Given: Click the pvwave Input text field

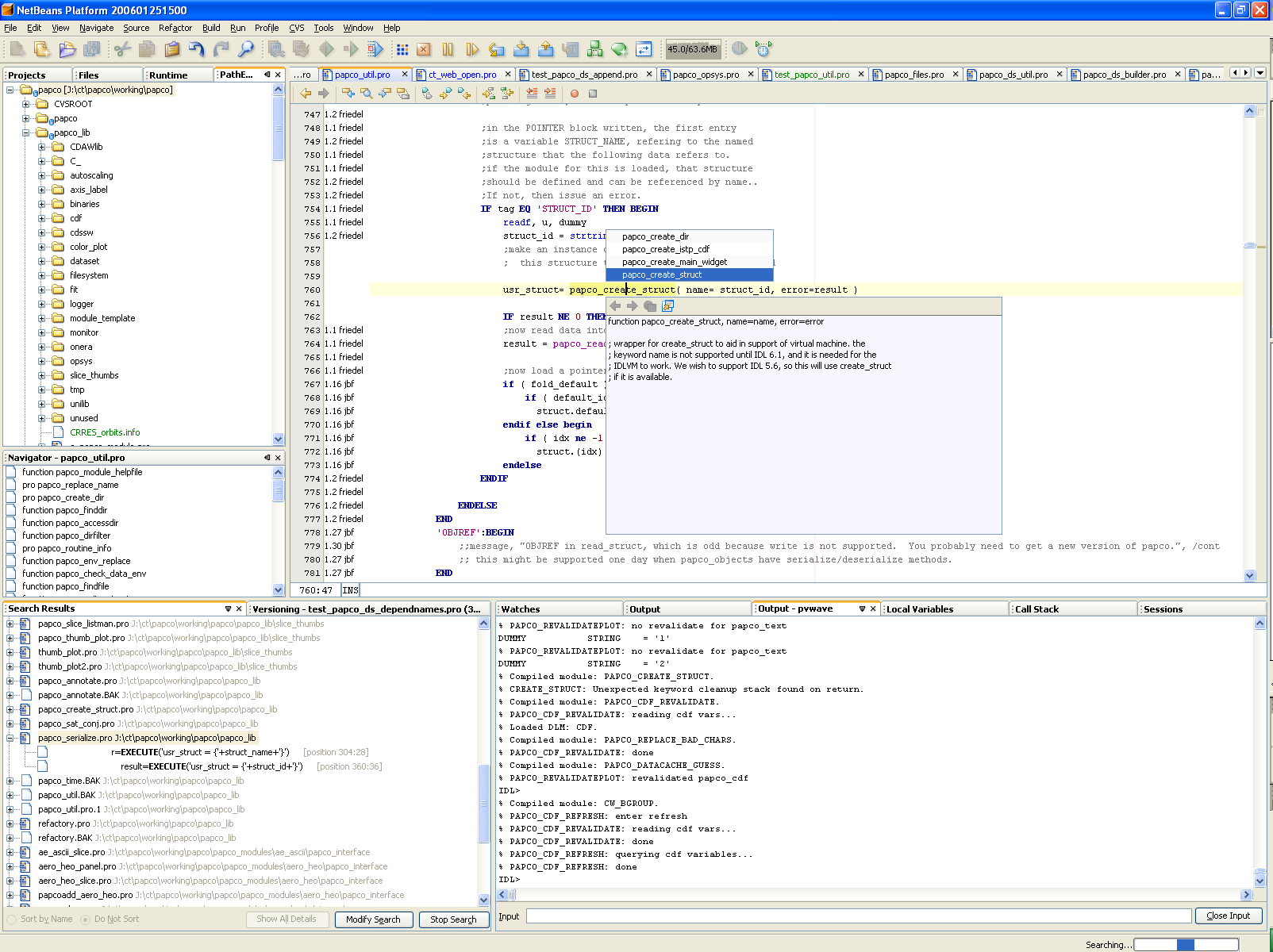Looking at the screenshot, I should 859,916.
